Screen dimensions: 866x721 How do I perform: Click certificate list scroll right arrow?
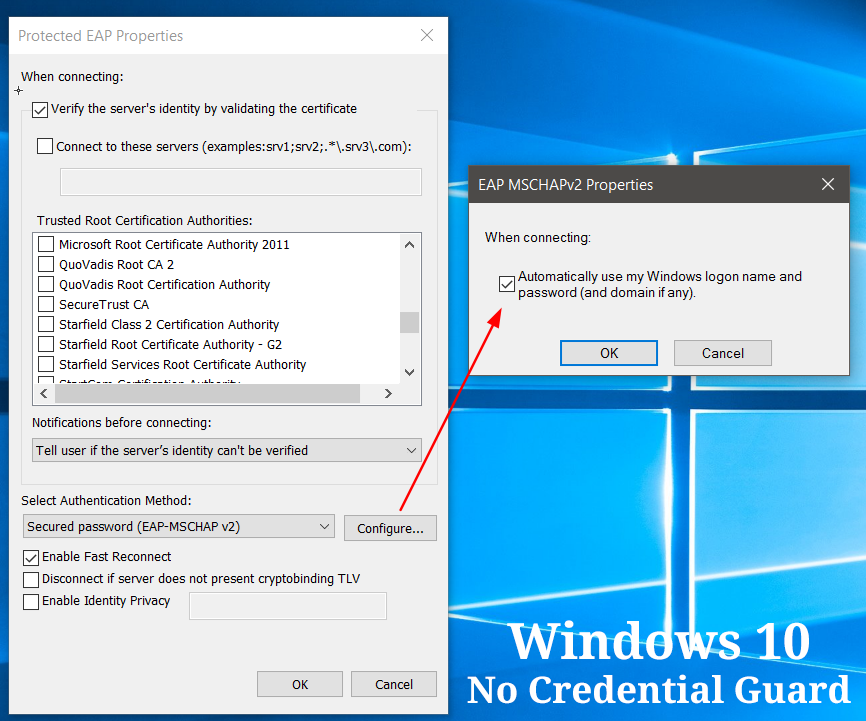pyautogui.click(x=388, y=393)
